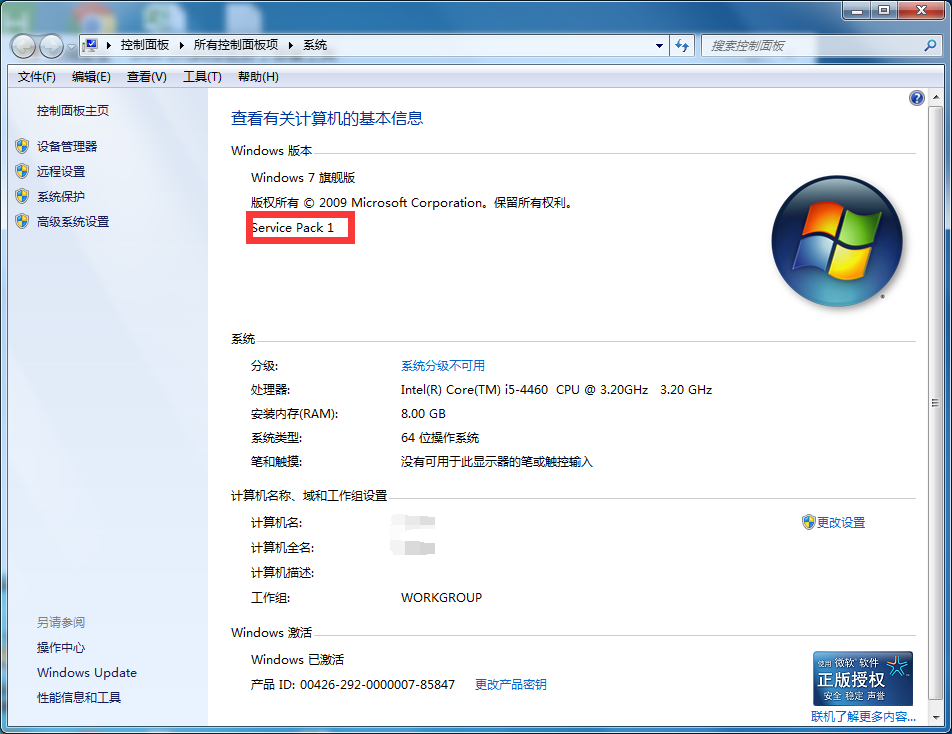Viewport: 952px width, 734px height.
Task: Open 设备管理器 link
Action: click(x=67, y=146)
